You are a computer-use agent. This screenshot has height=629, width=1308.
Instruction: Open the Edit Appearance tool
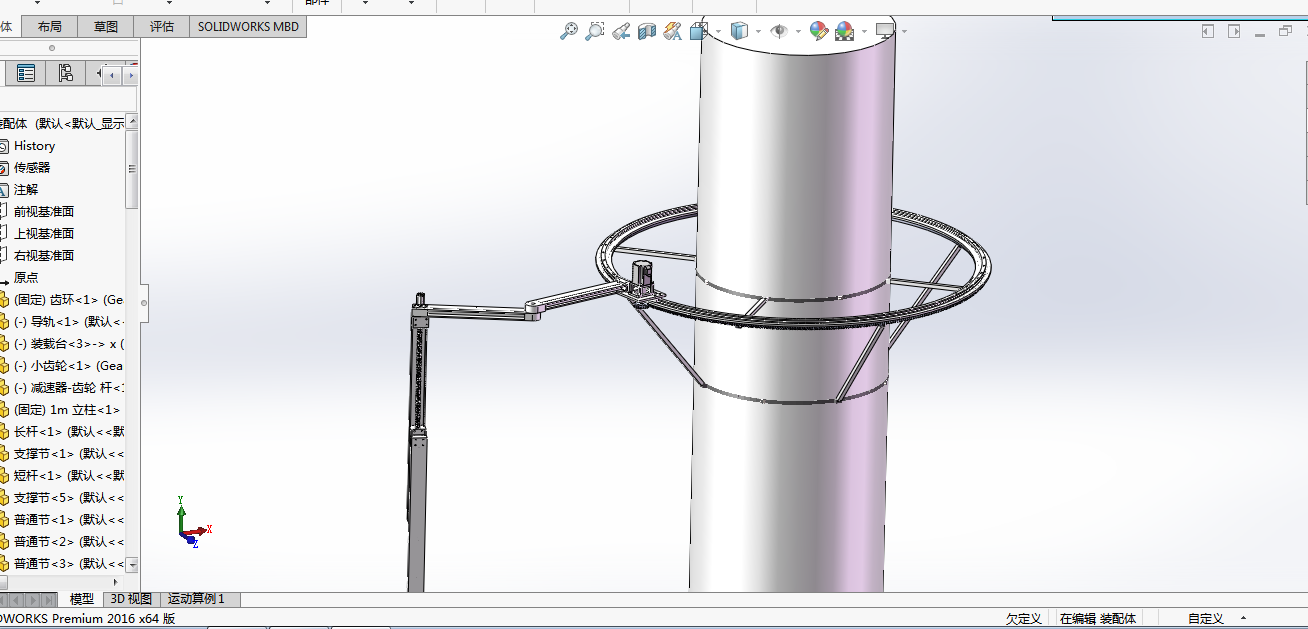[818, 32]
